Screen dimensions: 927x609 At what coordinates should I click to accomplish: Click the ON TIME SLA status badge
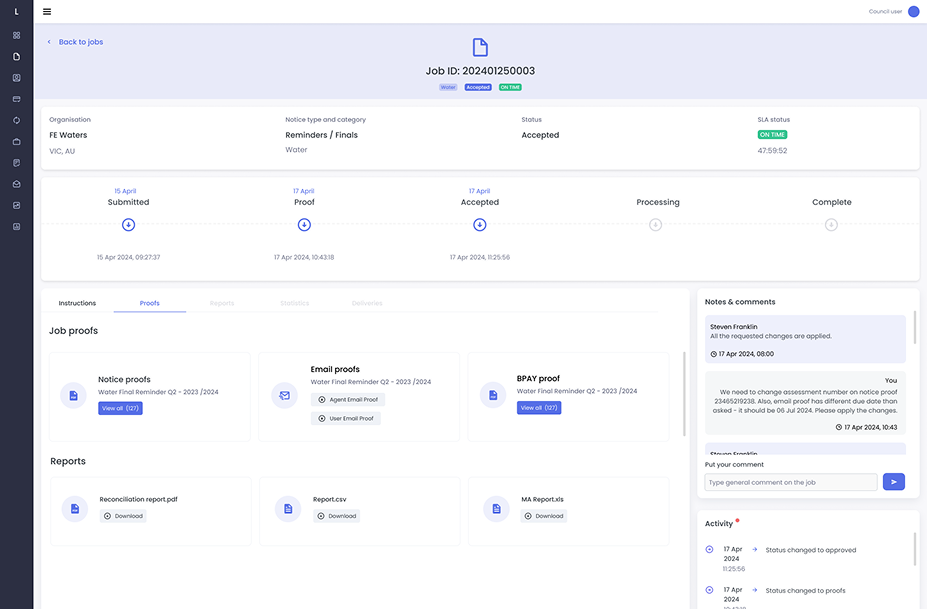[772, 135]
